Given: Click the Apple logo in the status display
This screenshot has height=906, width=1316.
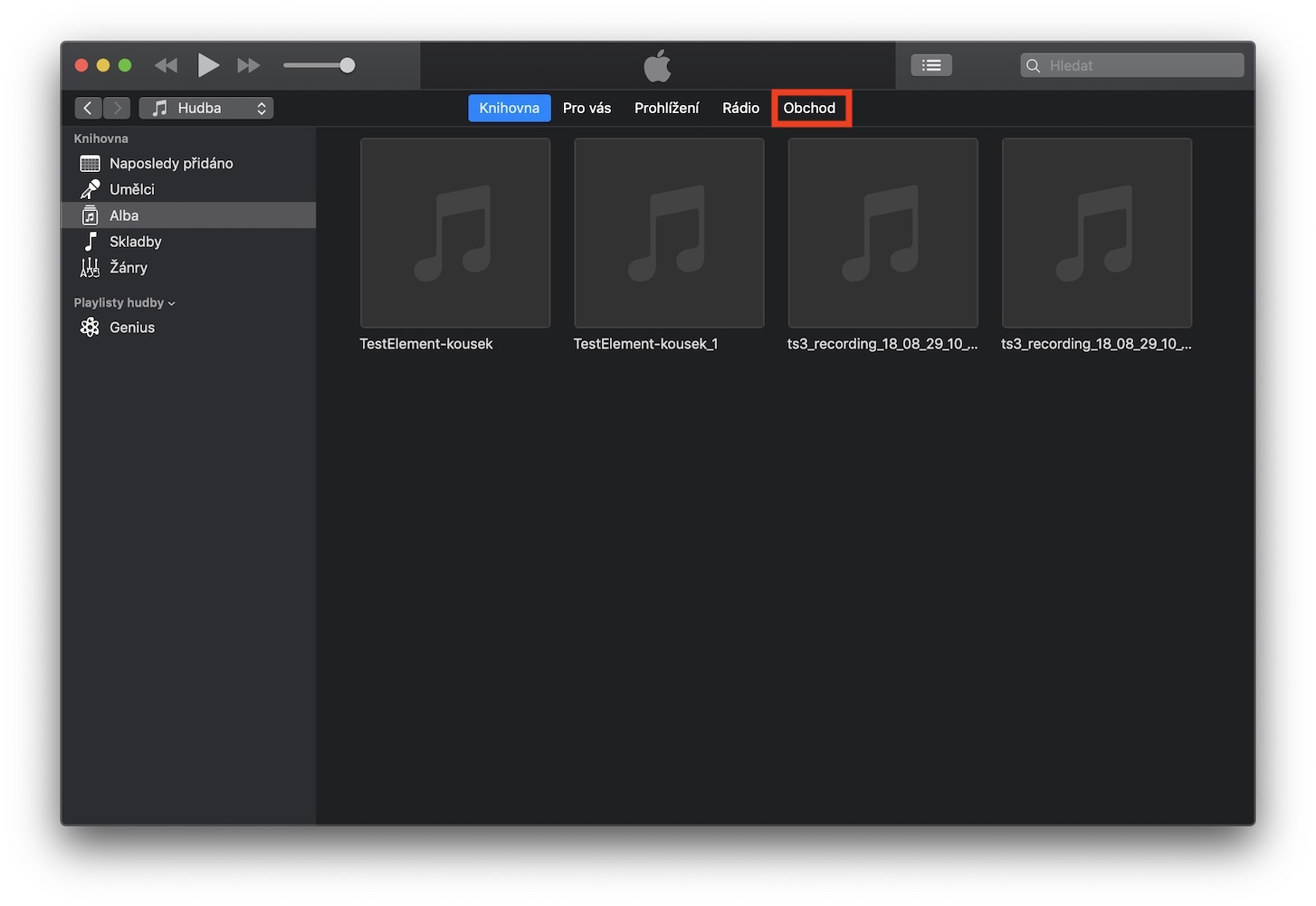Looking at the screenshot, I should click(658, 65).
